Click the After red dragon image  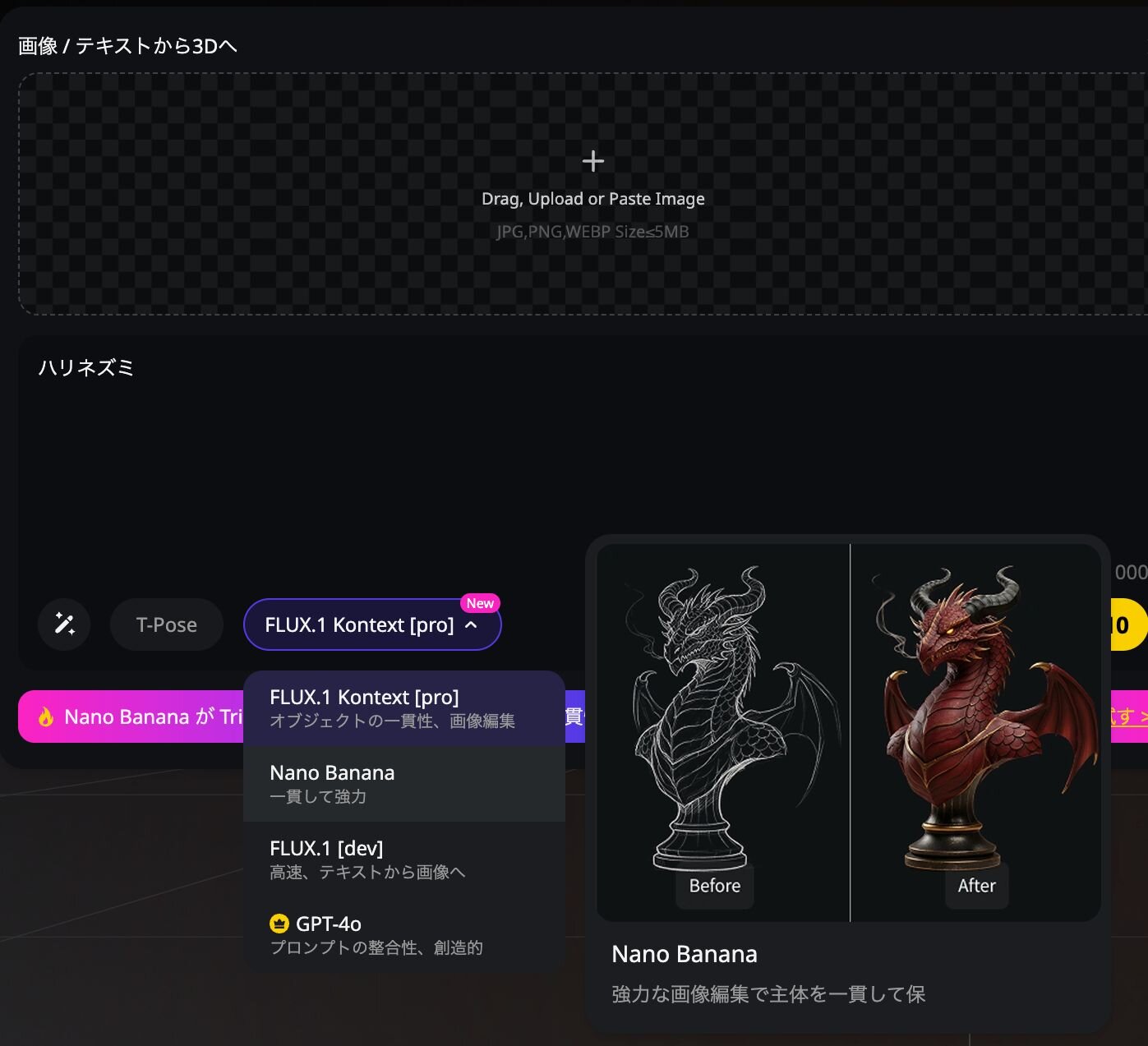pyautogui.click(x=975, y=732)
